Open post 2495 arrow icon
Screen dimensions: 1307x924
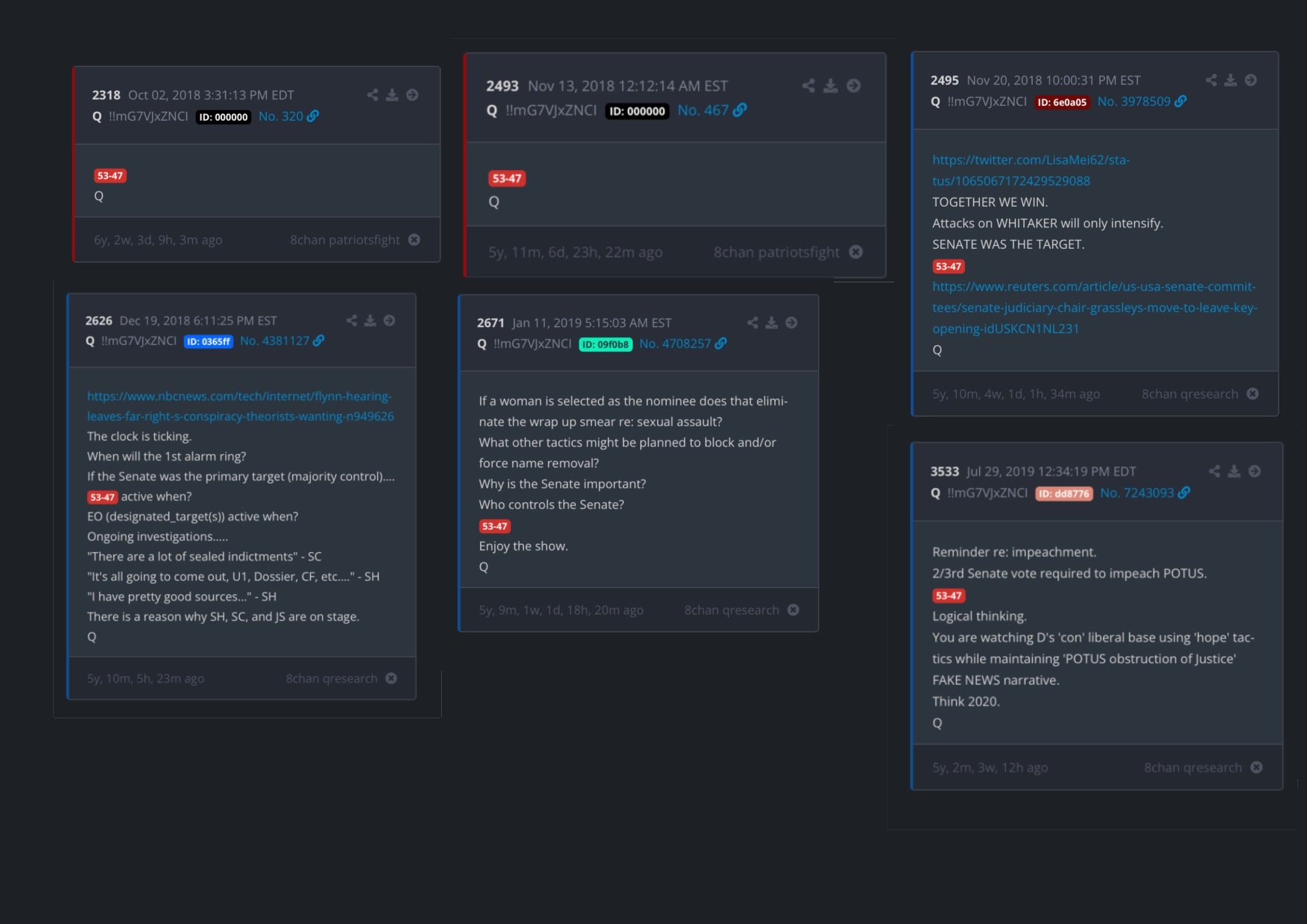[x=1251, y=80]
